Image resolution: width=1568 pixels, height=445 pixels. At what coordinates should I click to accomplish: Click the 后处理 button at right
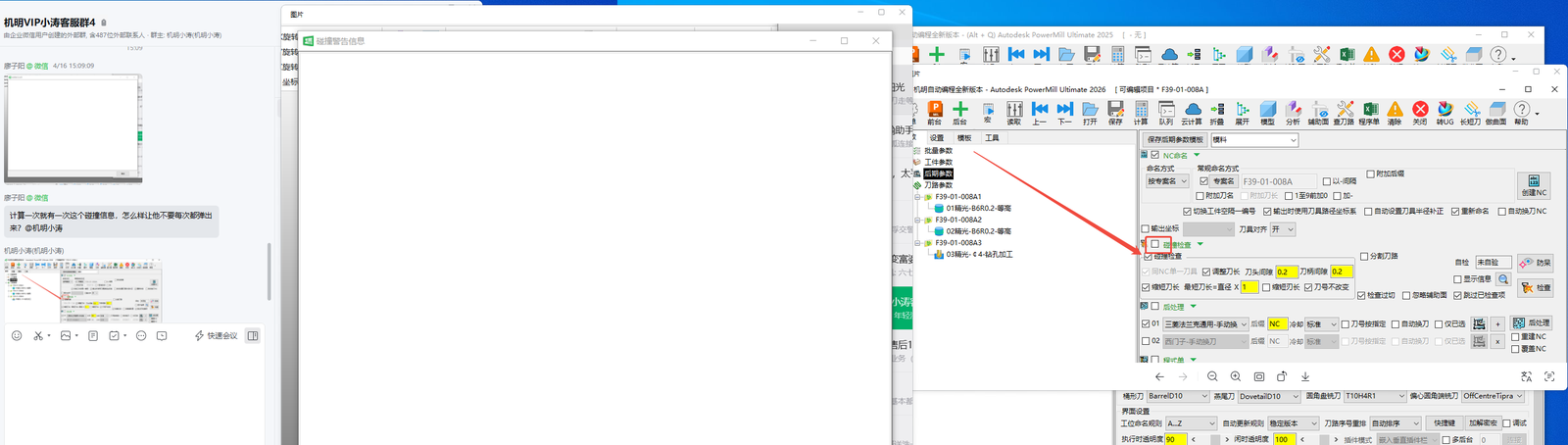(1531, 322)
